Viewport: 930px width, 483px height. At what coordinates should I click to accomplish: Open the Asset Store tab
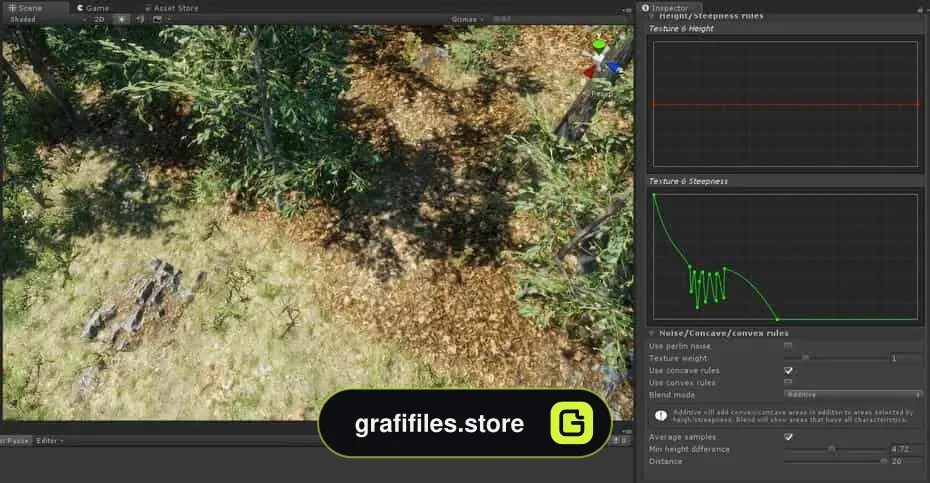(x=171, y=8)
